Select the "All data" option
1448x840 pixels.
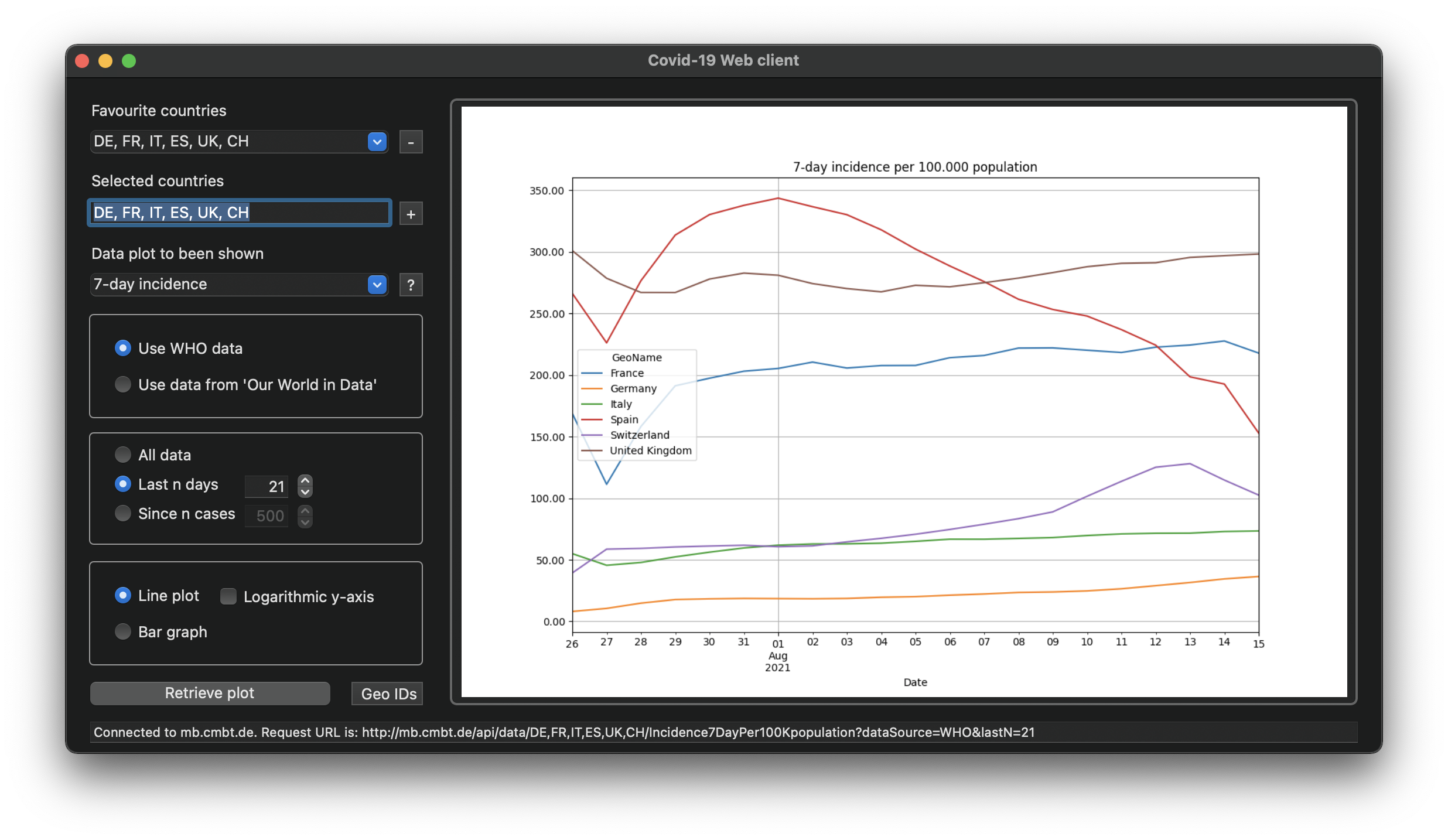pyautogui.click(x=123, y=455)
